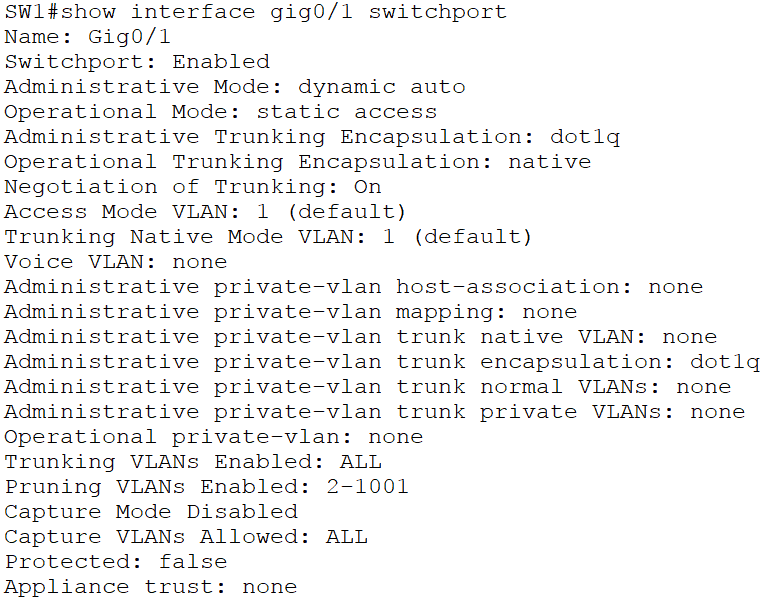Click the private-vlan mapping line
This screenshot has height=600, width=776.
(290, 312)
